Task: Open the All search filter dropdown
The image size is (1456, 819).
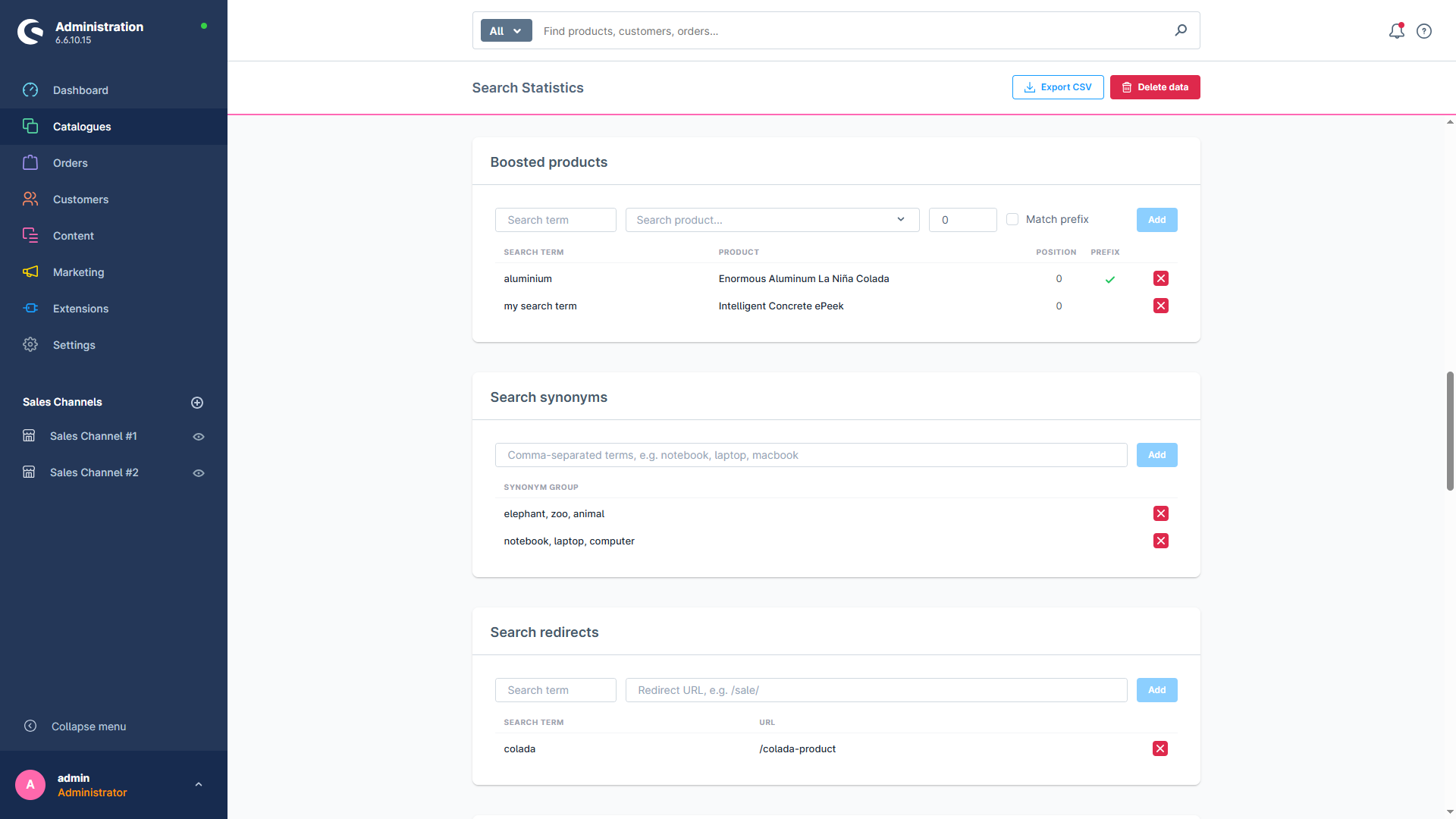Action: 506,31
